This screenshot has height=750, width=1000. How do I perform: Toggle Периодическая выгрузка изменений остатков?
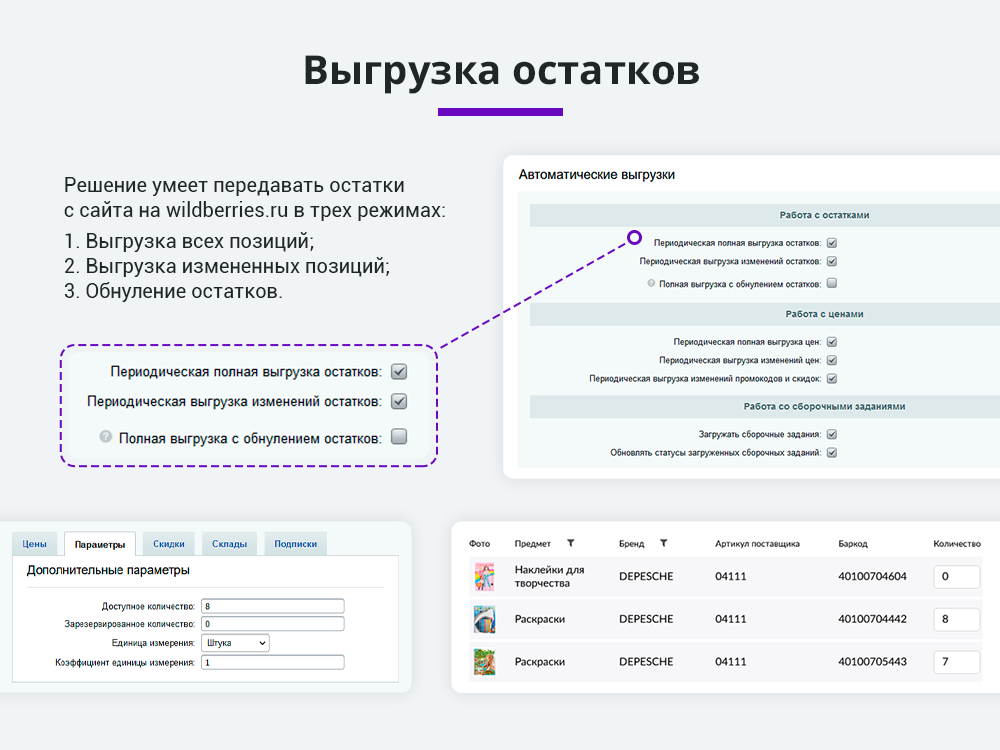click(x=830, y=260)
